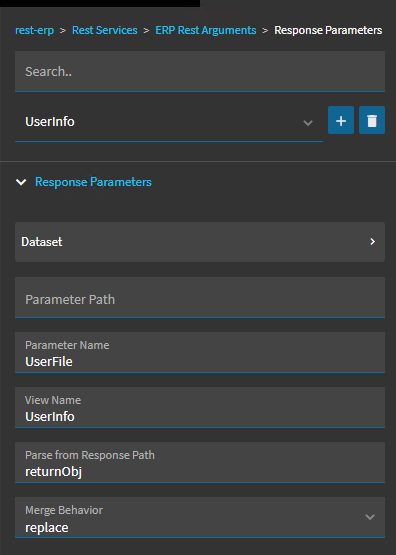Image resolution: width=396 pixels, height=555 pixels.
Task: Click the current Response Parameters breadcrumb item
Action: click(328, 30)
